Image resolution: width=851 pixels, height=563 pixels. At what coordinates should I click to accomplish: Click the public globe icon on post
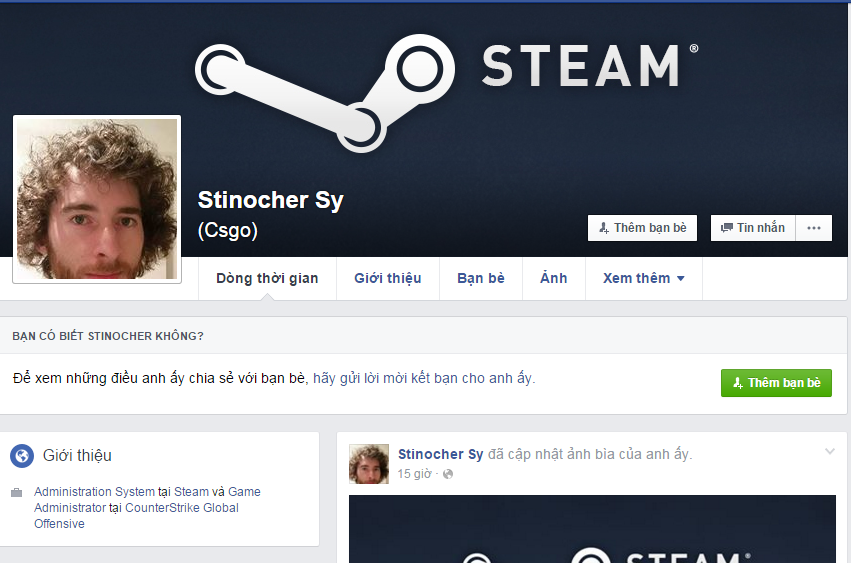[x=448, y=475]
